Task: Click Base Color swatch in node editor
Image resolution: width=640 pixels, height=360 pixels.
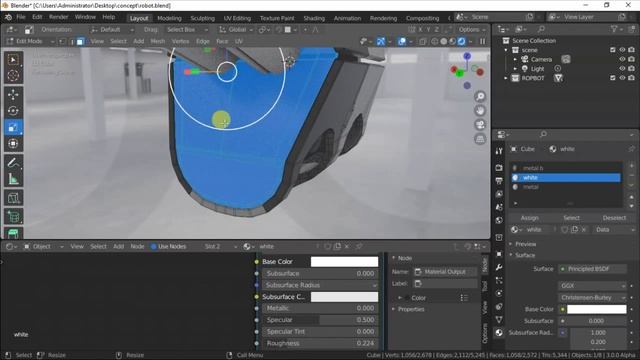Action: click(x=344, y=262)
